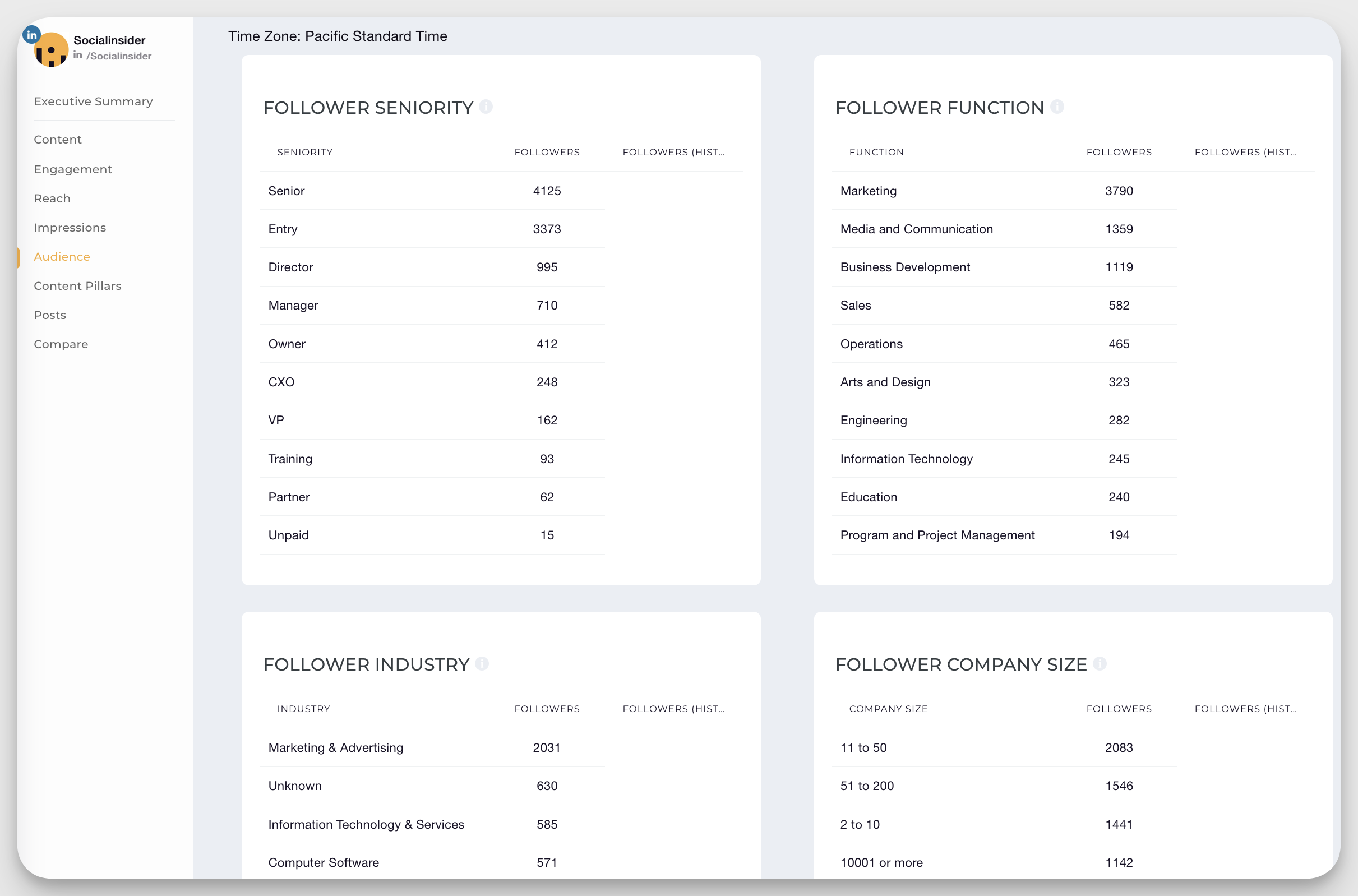Select the Owner row
Viewport: 1358px width, 896px height.
click(x=432, y=344)
